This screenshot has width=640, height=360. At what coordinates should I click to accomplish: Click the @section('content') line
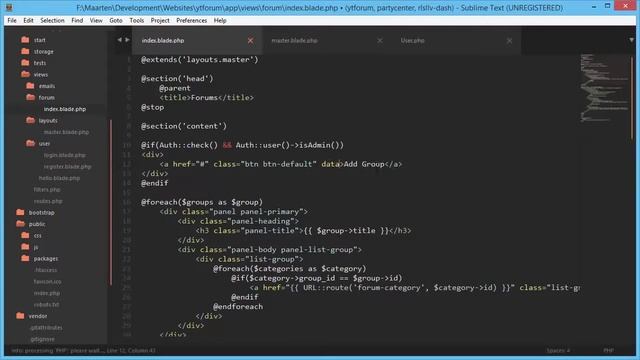(184, 126)
